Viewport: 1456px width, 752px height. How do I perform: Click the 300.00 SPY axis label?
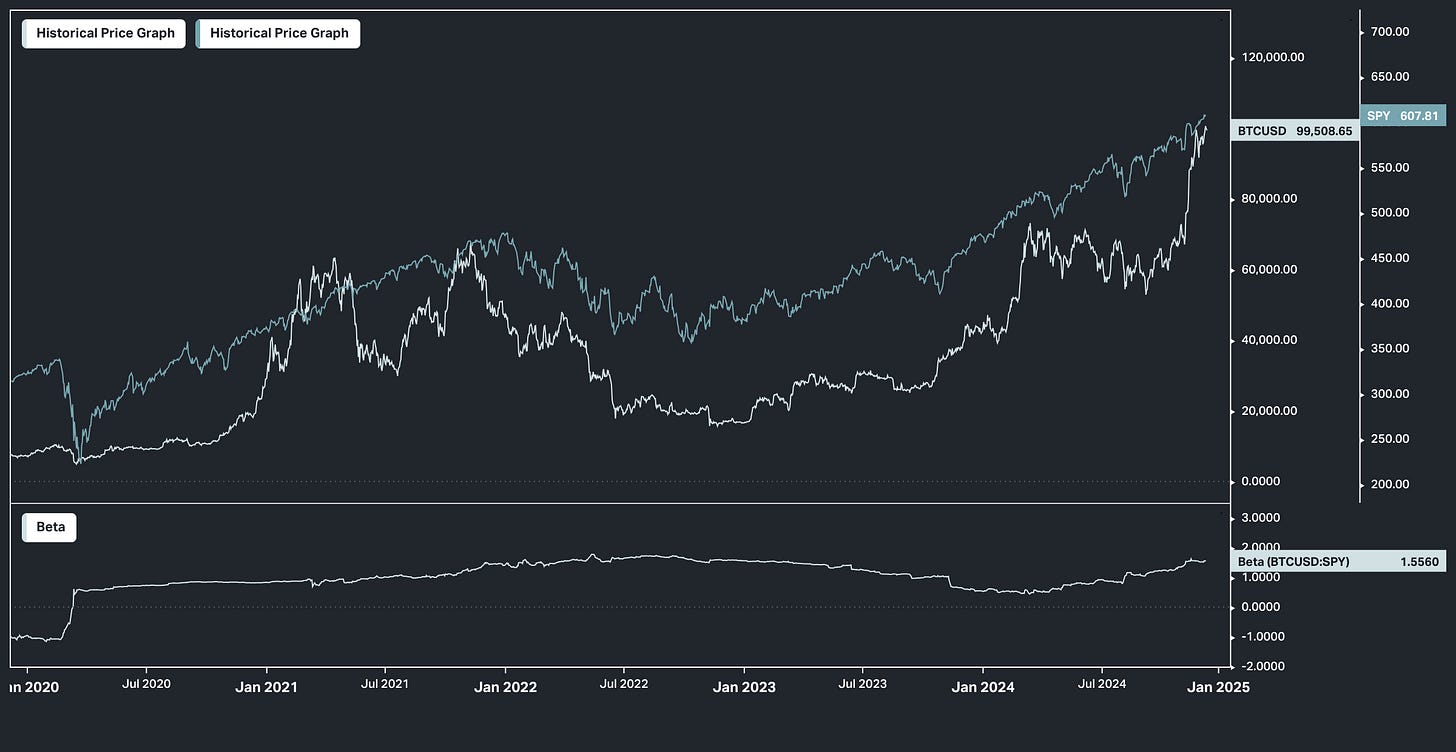(1391, 394)
